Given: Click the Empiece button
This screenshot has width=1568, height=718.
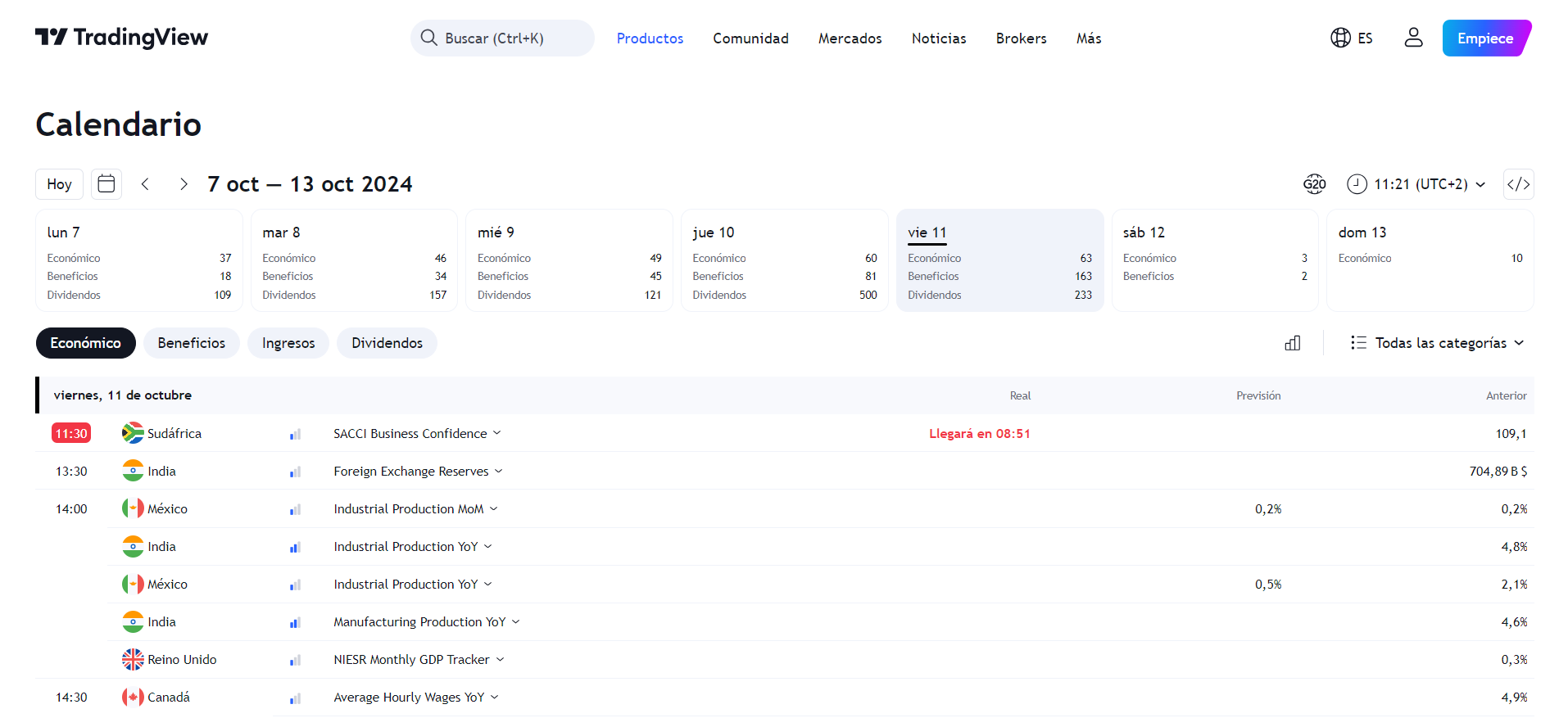Looking at the screenshot, I should tap(1485, 38).
